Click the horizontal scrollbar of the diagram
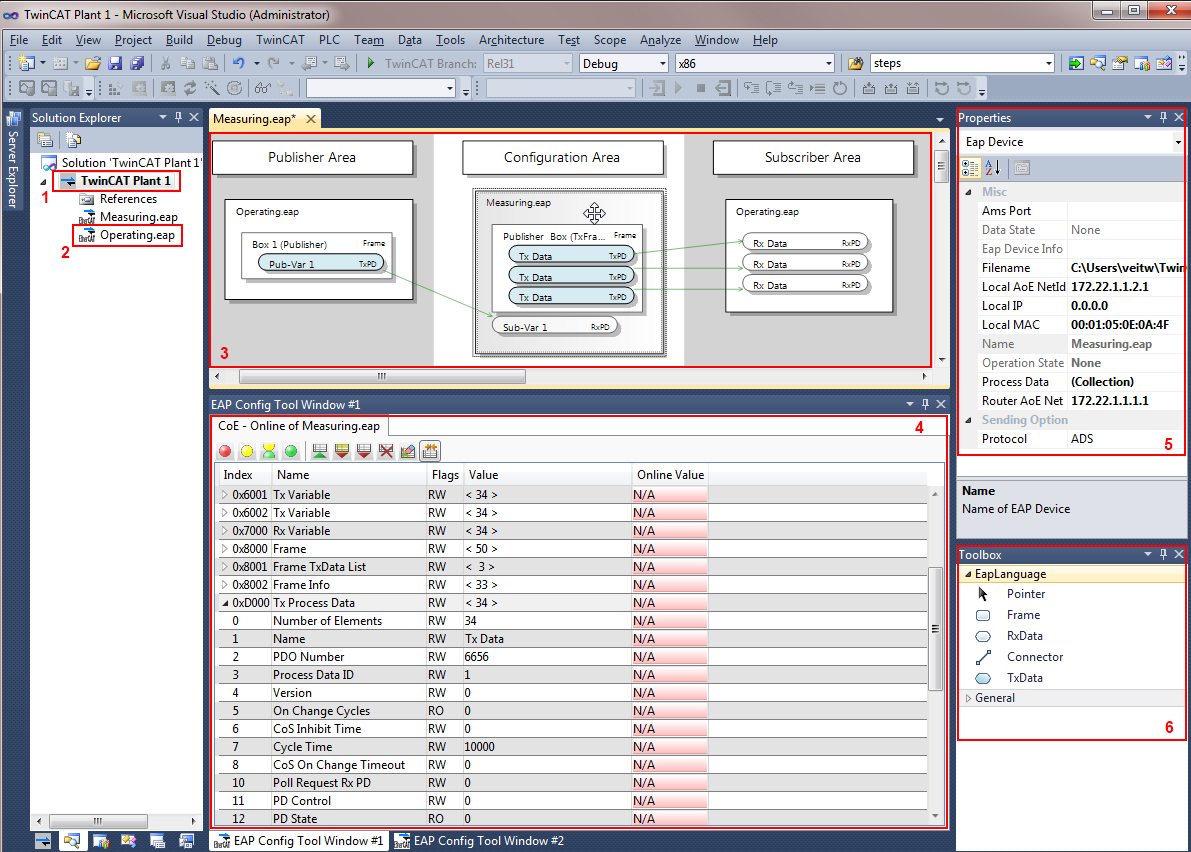 (382, 376)
